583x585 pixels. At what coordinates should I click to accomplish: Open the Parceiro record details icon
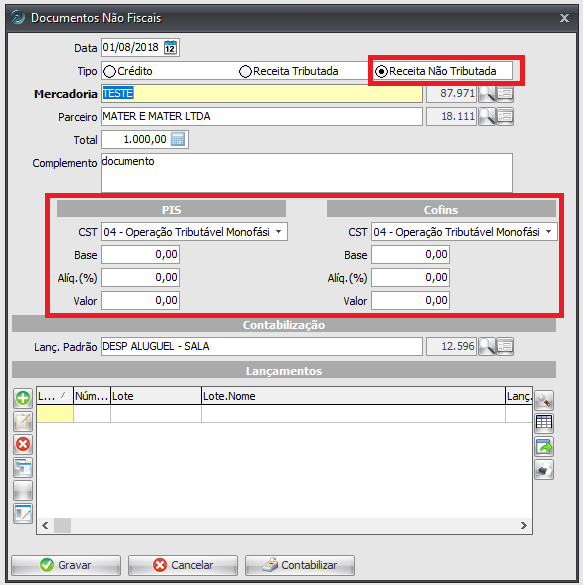(505, 116)
